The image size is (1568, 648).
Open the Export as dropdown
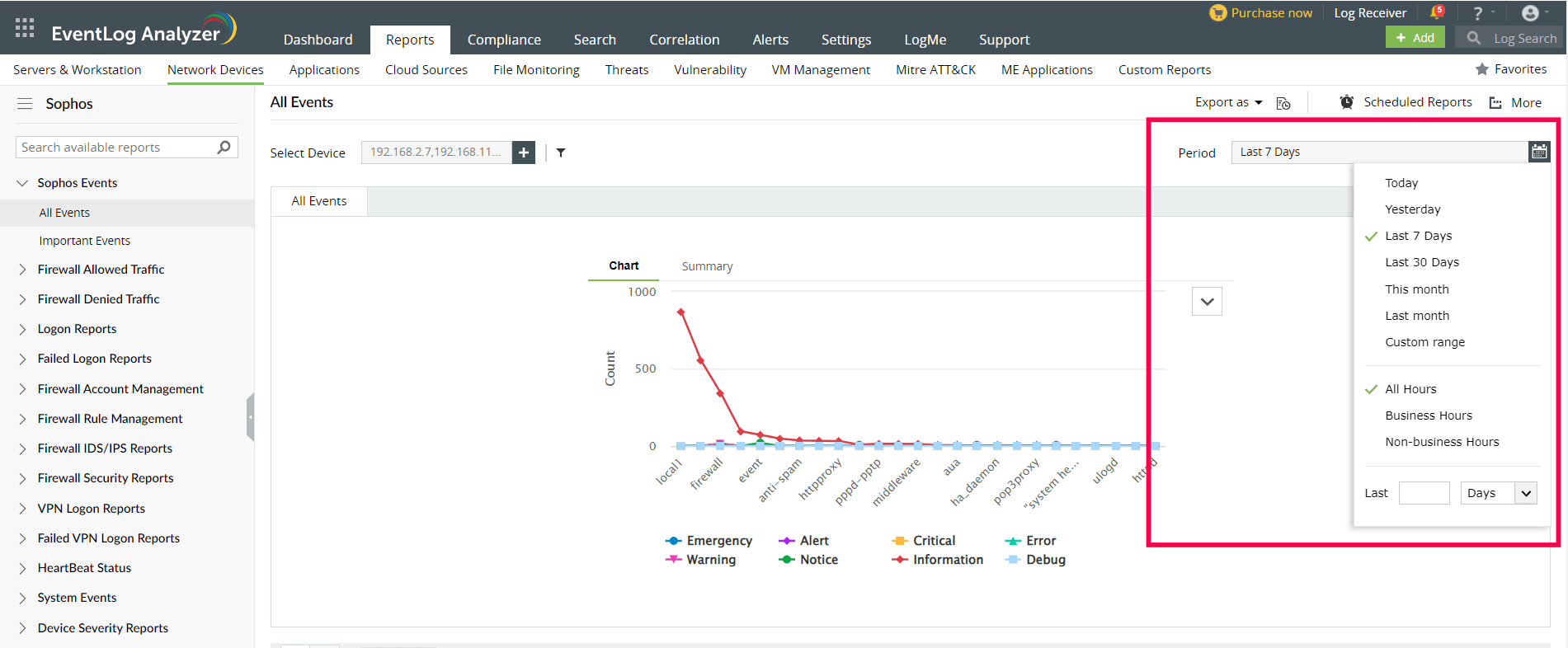point(1228,102)
